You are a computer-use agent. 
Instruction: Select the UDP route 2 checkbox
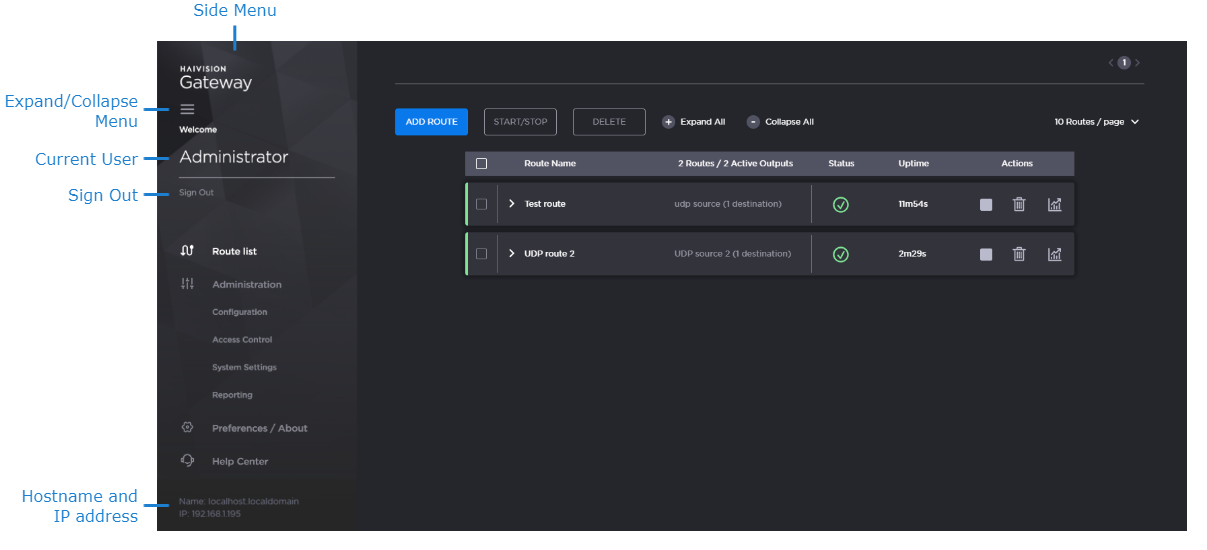point(481,254)
